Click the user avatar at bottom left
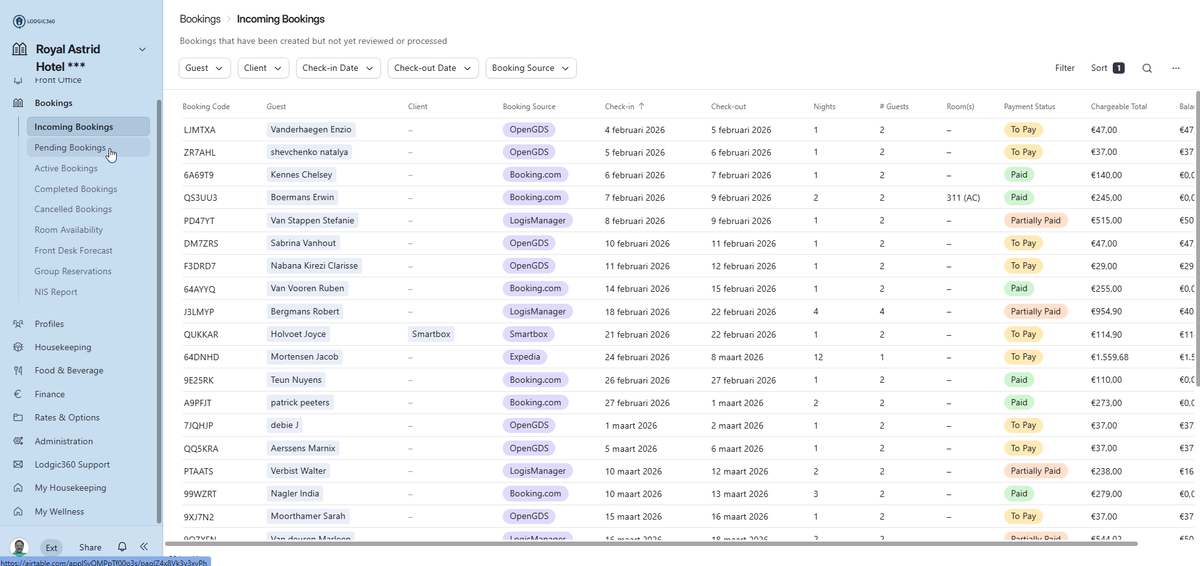The image size is (1200, 566). pyautogui.click(x=19, y=547)
